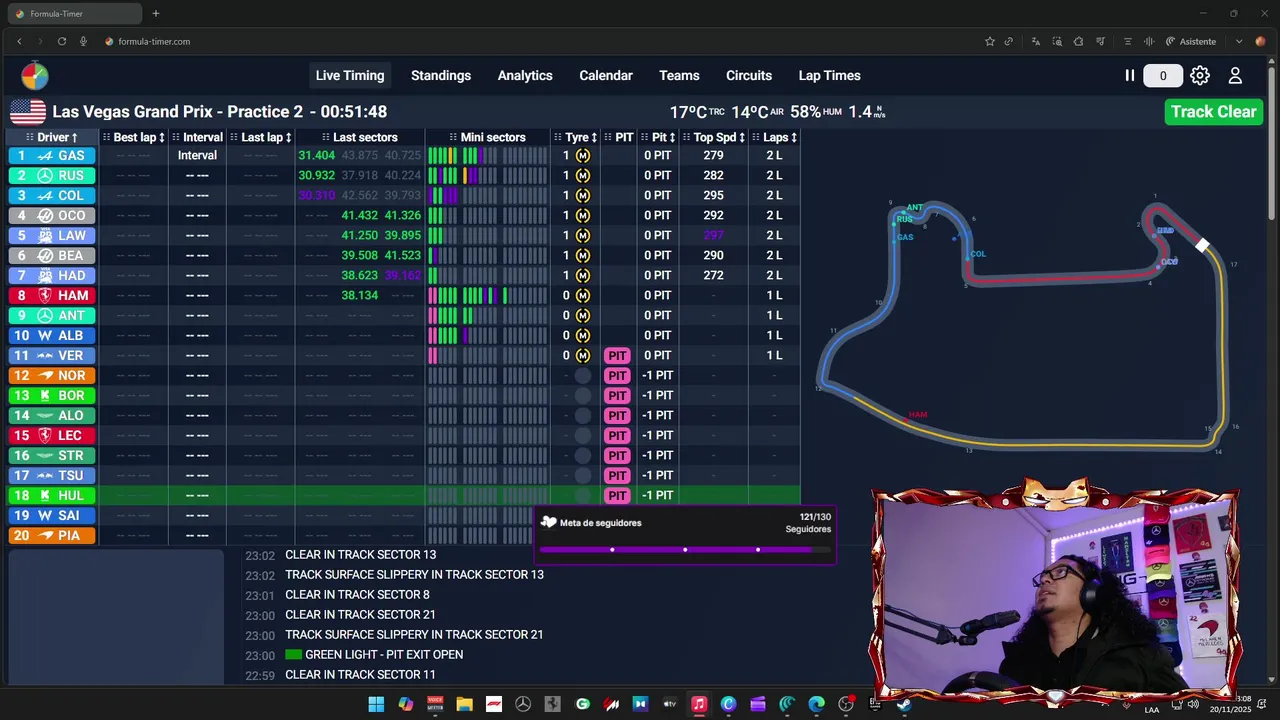Viewport: 1280px width, 720px height.
Task: Open Microsoft Edge from taskbar
Action: click(816, 704)
